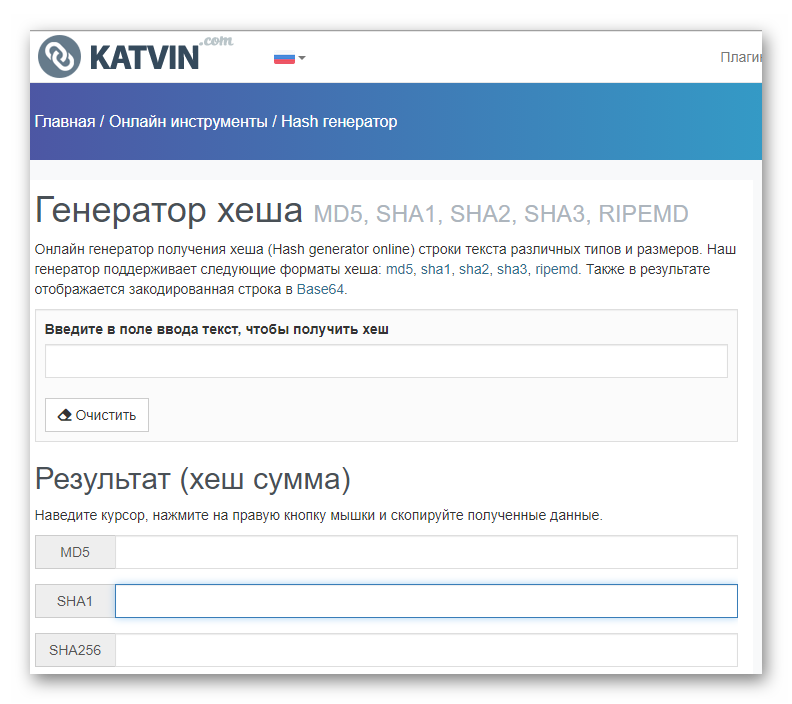792x704 pixels.
Task: Click the Результат (хеш сумма) heading
Action: (192, 479)
